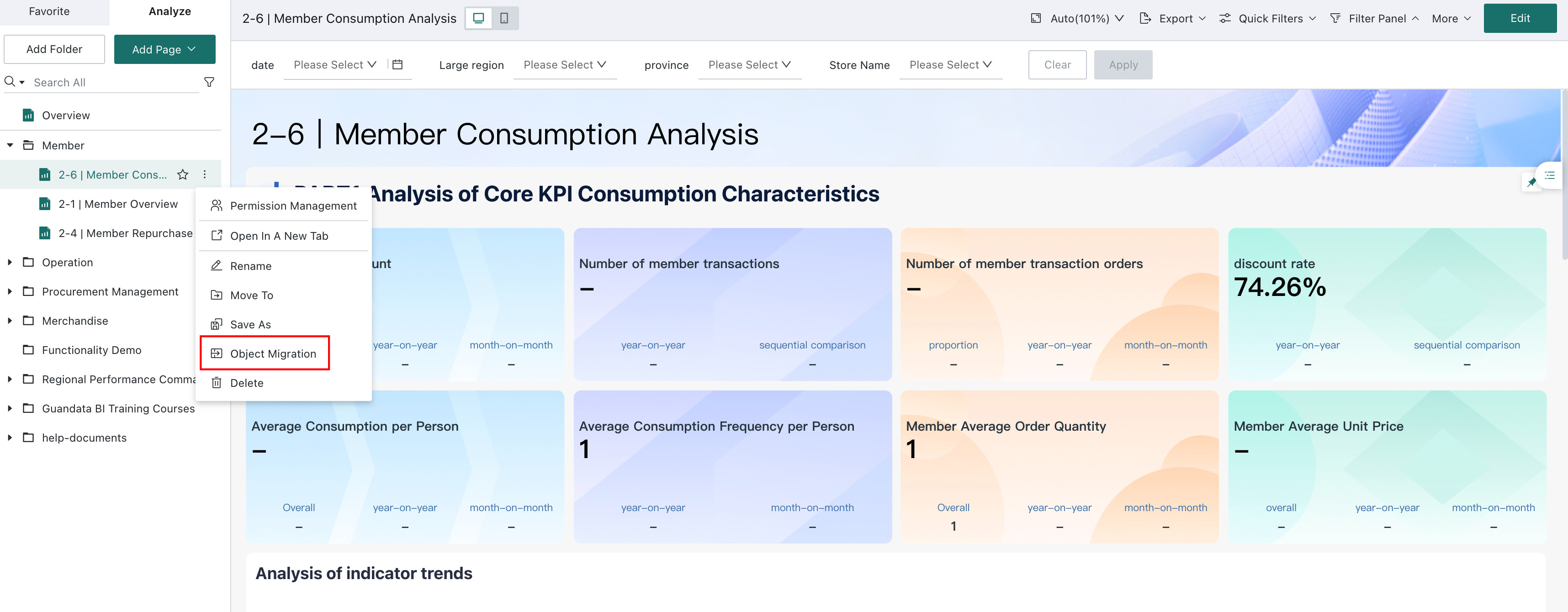Switch to mobile view icon
The width and height of the screenshot is (1568, 612).
504,18
